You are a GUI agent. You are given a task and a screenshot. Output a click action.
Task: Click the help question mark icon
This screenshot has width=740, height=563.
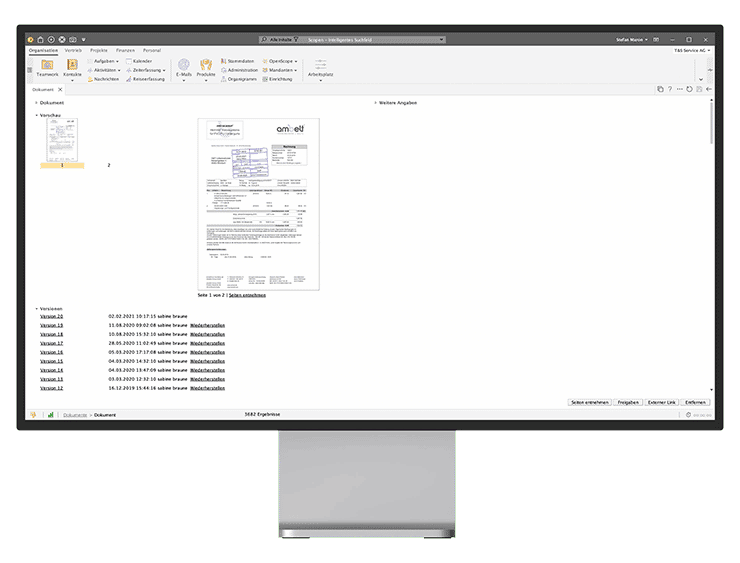pyautogui.click(x=670, y=89)
